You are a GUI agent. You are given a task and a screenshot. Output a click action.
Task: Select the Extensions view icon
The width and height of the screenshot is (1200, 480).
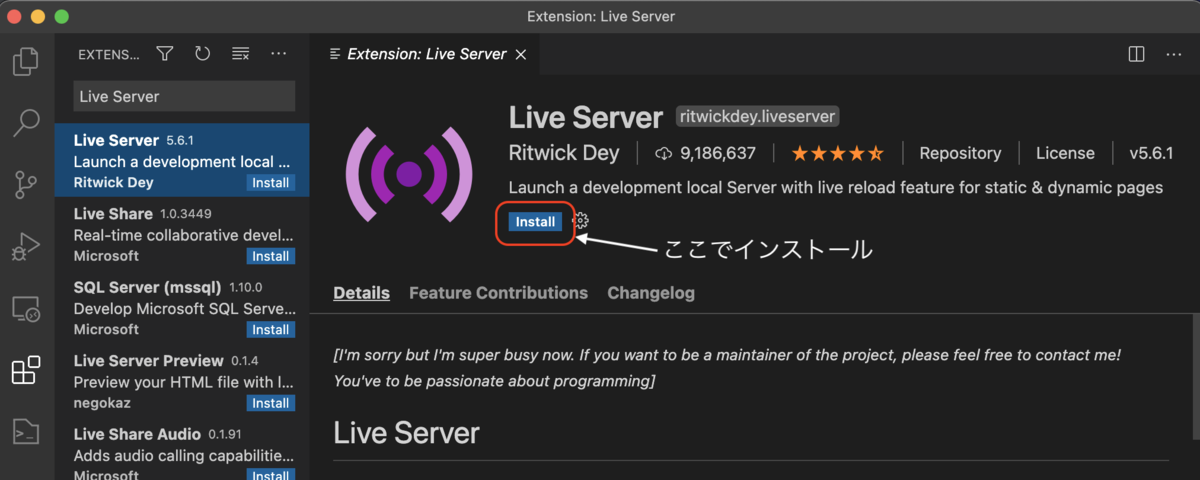click(25, 371)
